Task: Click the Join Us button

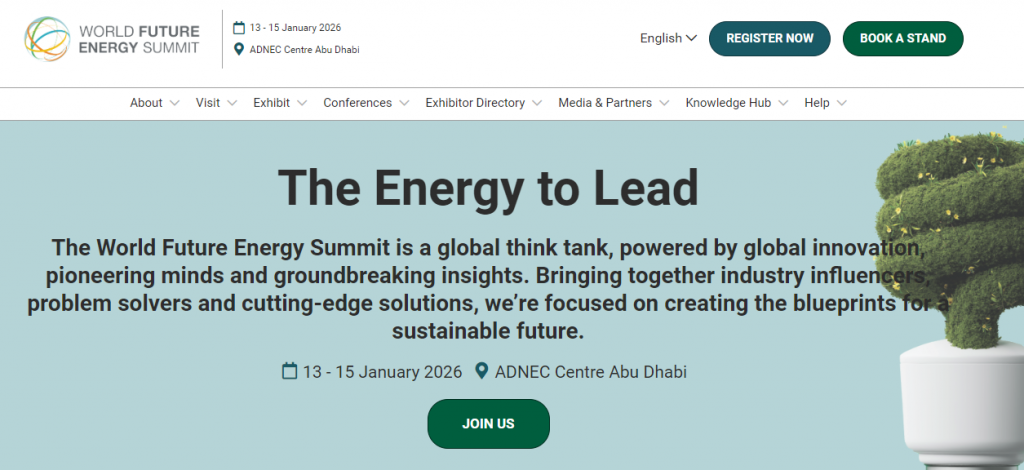Action: pos(488,424)
